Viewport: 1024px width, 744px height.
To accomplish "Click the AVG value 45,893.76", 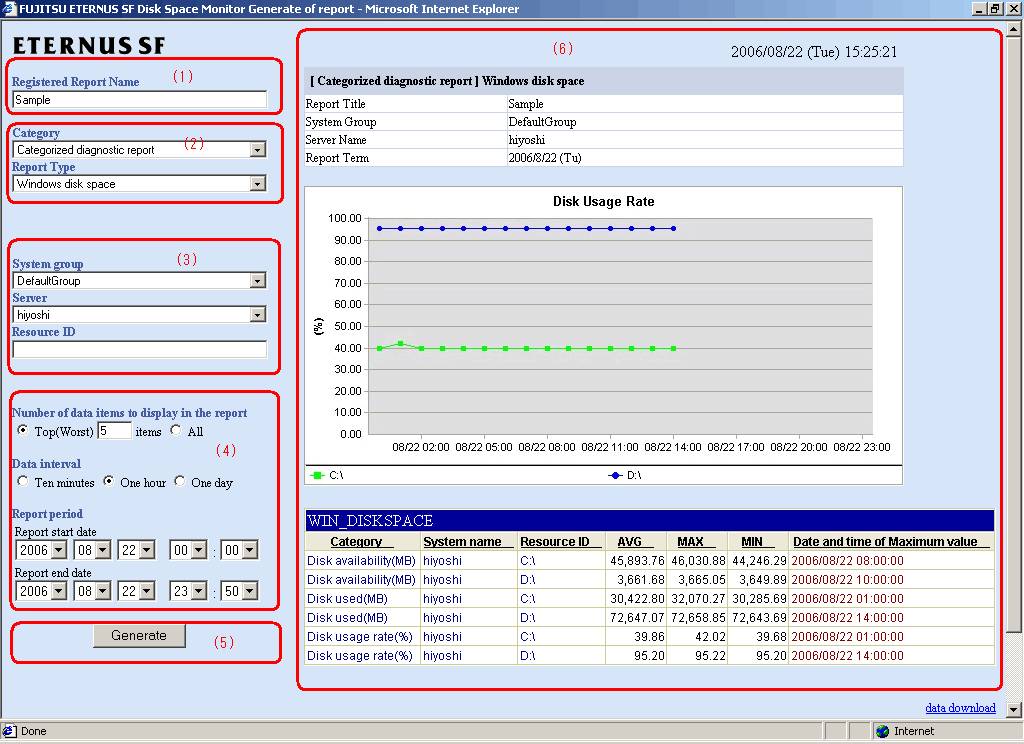I will click(637, 561).
